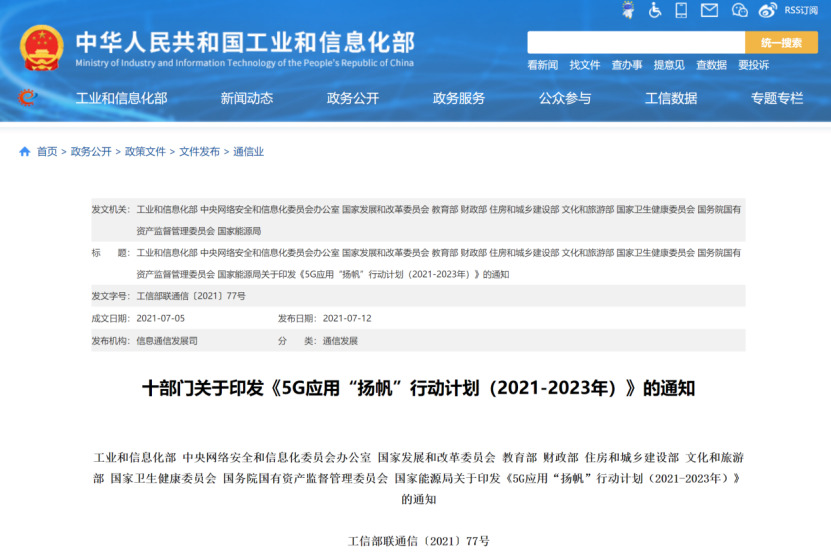
Task: Open the robot assistant icon
Action: 628,10
